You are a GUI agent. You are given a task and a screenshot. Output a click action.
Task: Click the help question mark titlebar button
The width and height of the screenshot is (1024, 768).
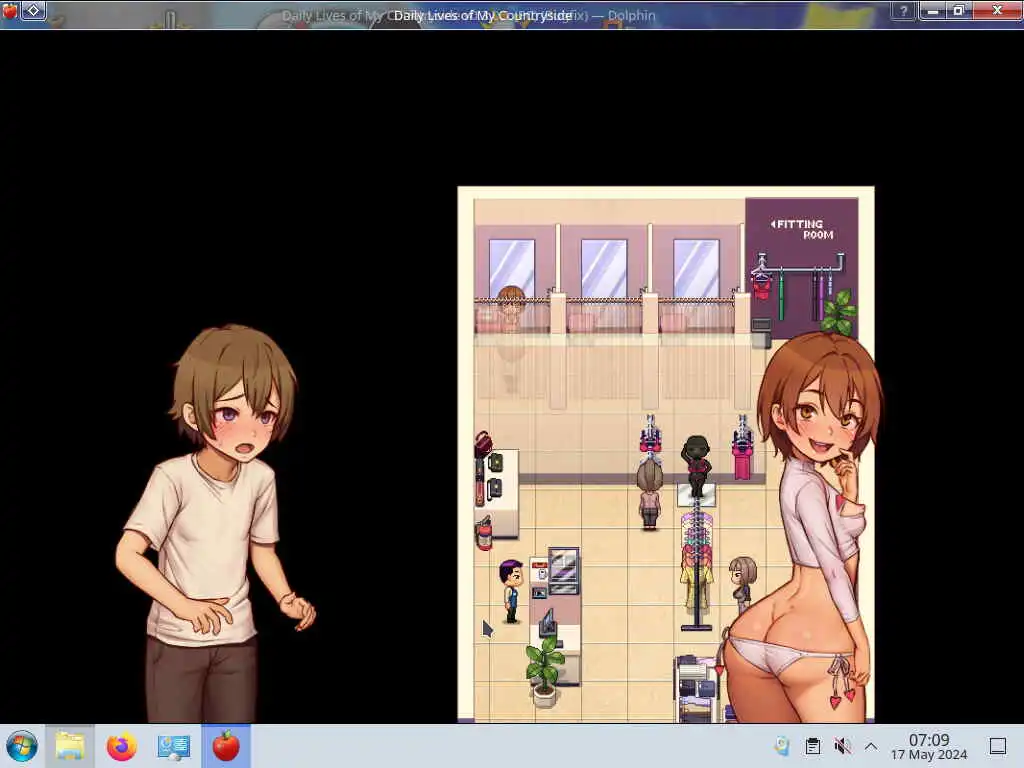[x=904, y=11]
